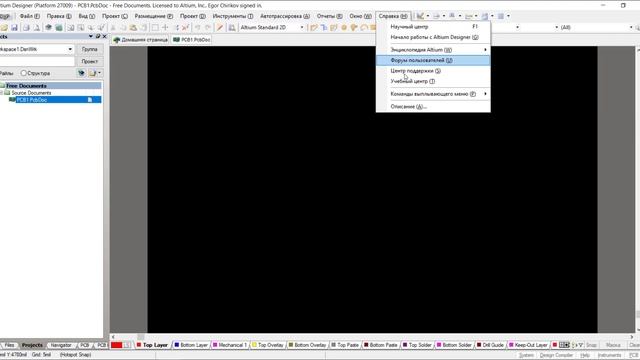This screenshot has width=640, height=360.
Task: Click the Проект button in the Projects panel
Action: coord(89,61)
